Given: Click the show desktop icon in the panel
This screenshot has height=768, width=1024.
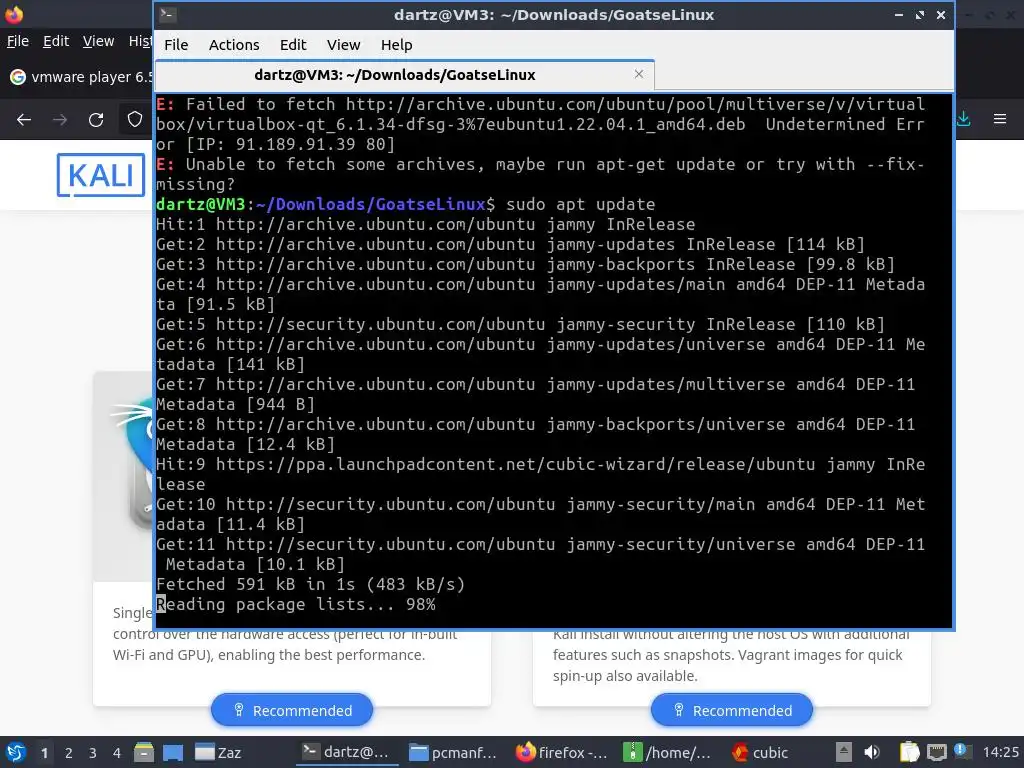Looking at the screenshot, I should tap(172, 752).
